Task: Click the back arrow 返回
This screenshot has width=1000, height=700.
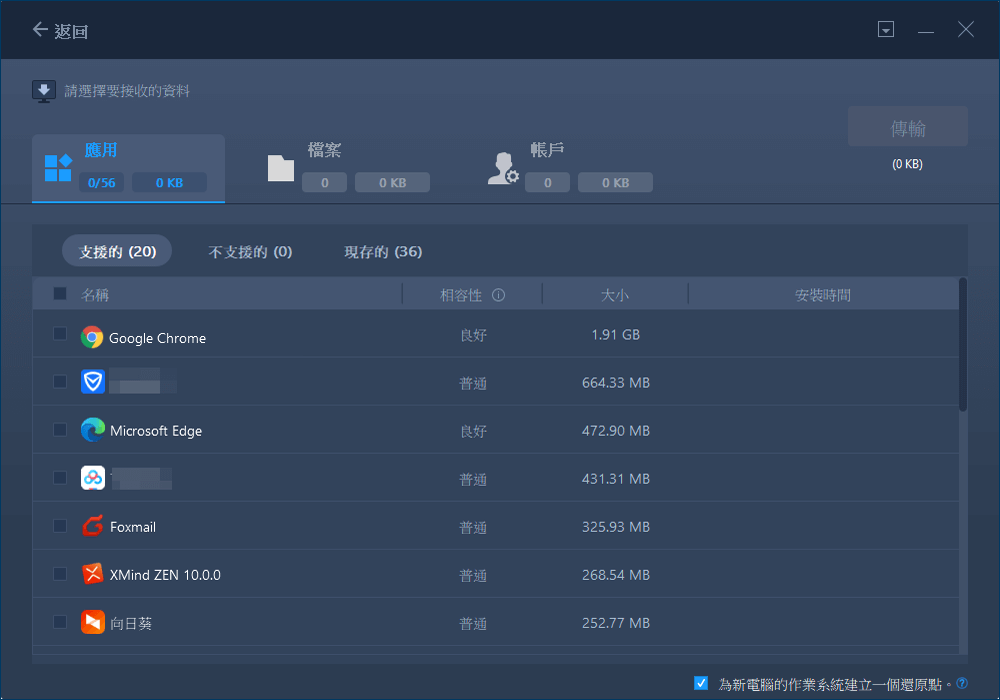Action: click(x=60, y=30)
